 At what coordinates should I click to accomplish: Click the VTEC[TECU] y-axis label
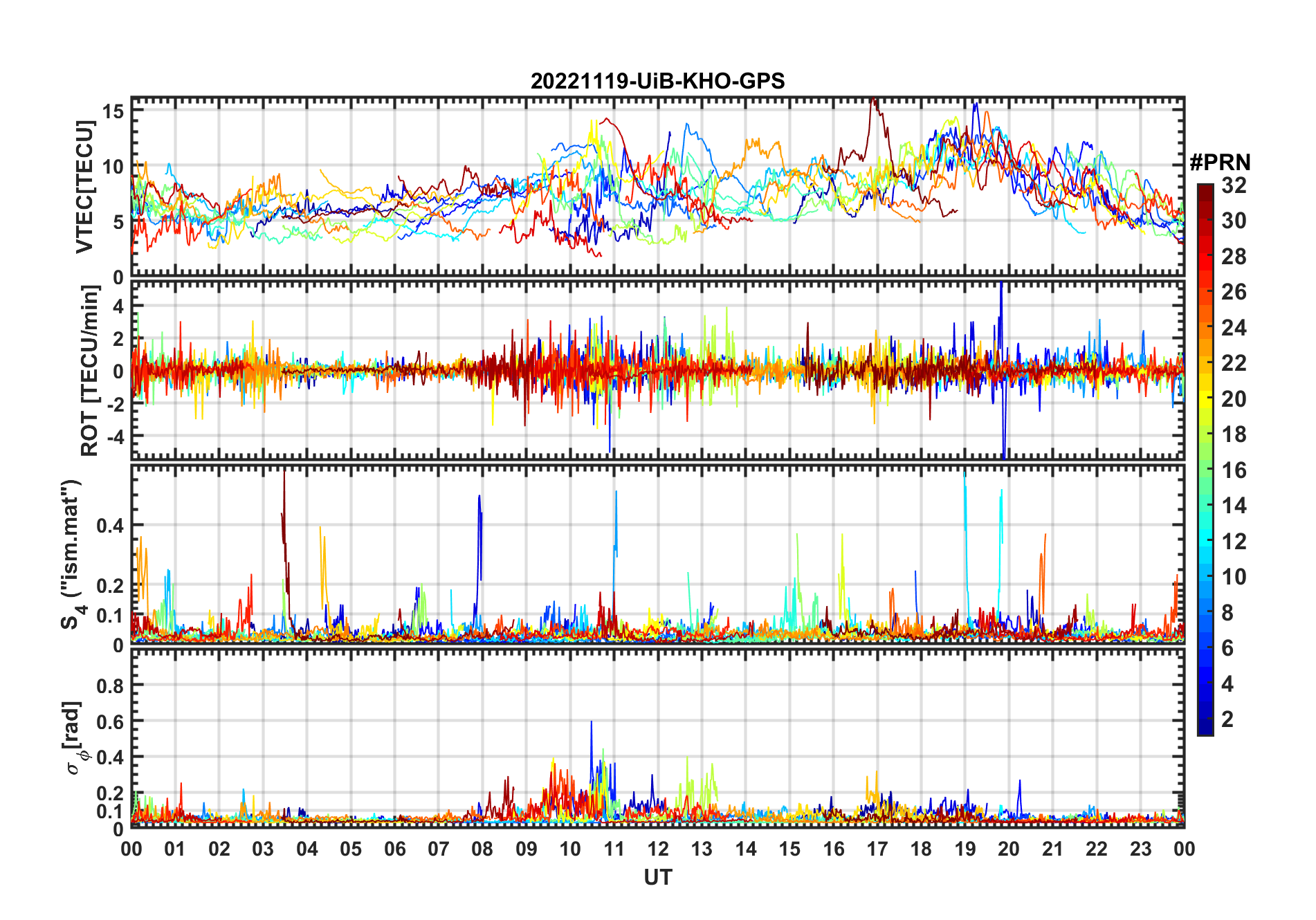[x=84, y=187]
